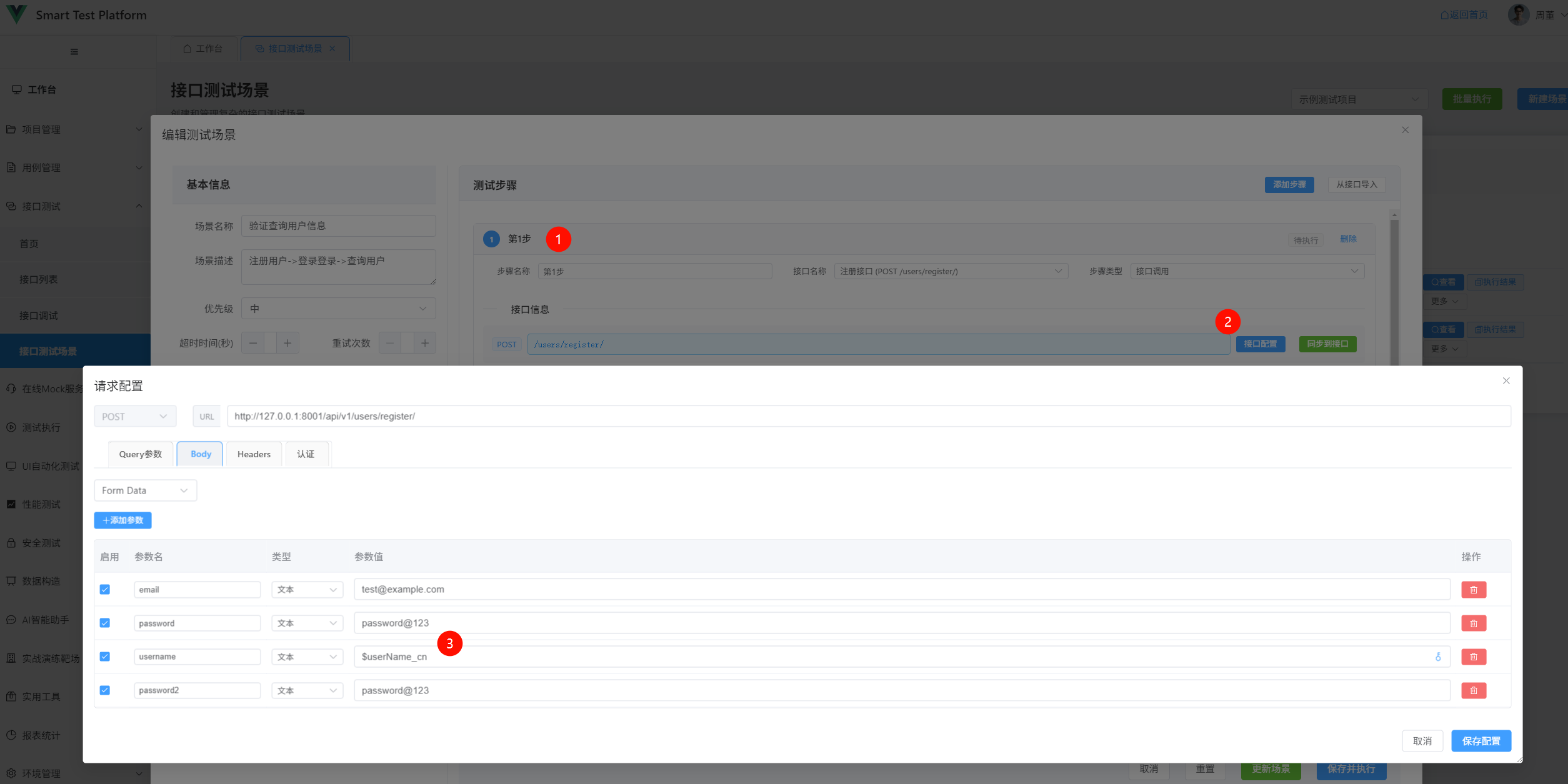Close the 请求配置 dialog with its X
1568x784 pixels.
1506,381
